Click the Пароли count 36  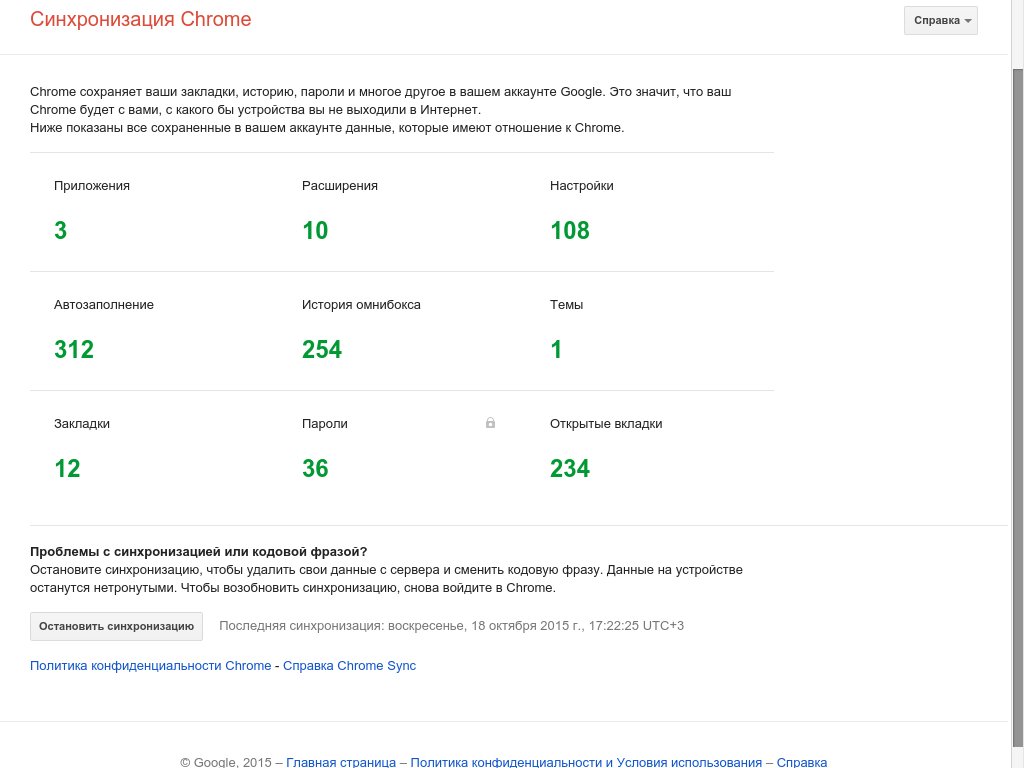coord(315,468)
